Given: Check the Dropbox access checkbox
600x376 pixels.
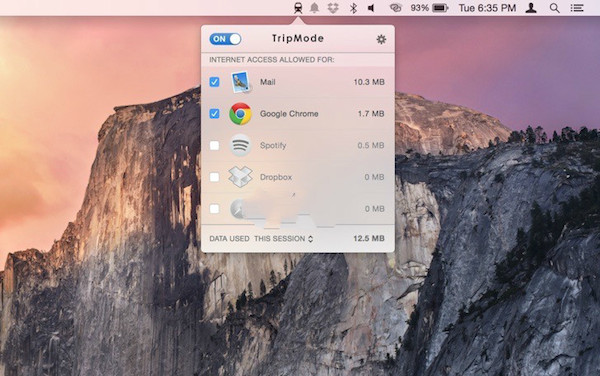Looking at the screenshot, I should tap(214, 177).
